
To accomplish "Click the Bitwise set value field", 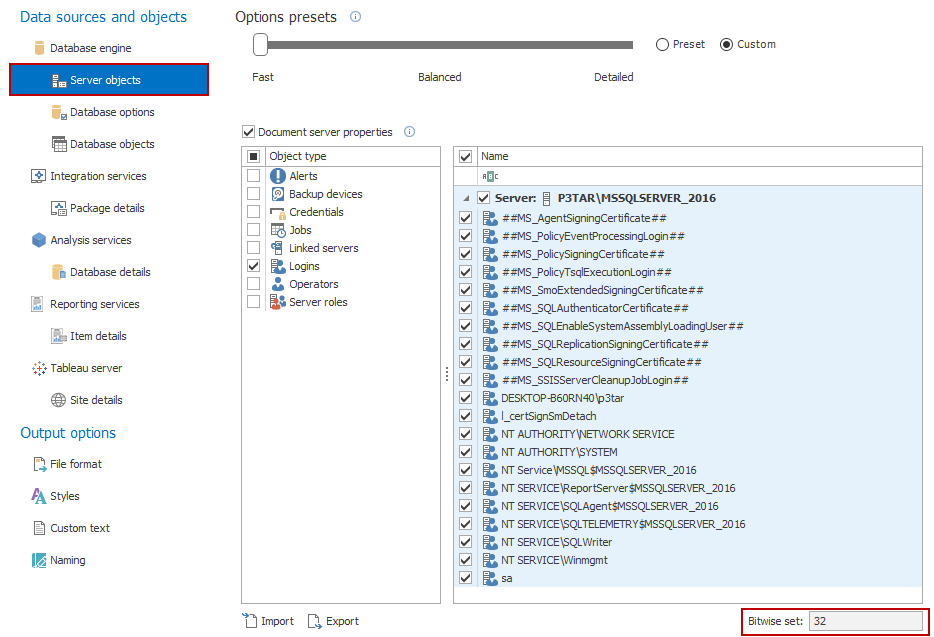I will point(866,621).
